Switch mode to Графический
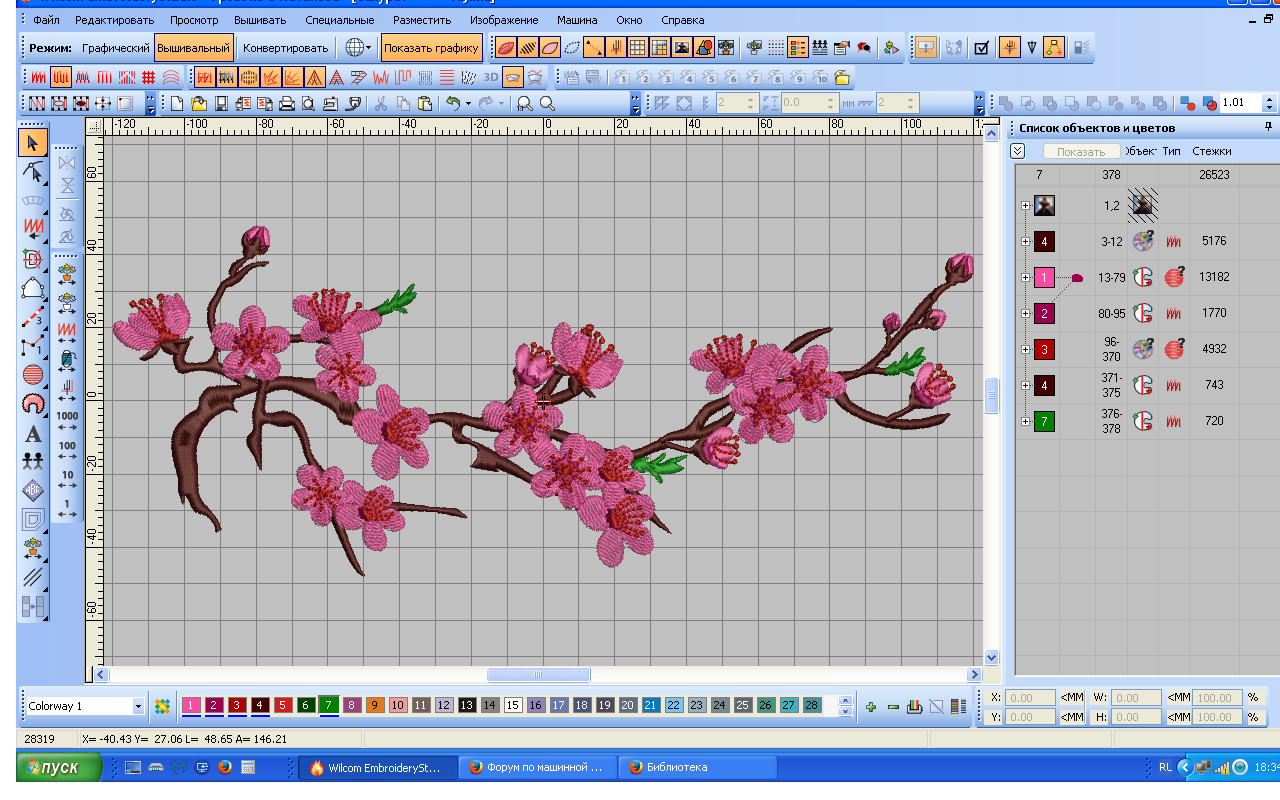This screenshot has width=1280, height=800. point(115,47)
